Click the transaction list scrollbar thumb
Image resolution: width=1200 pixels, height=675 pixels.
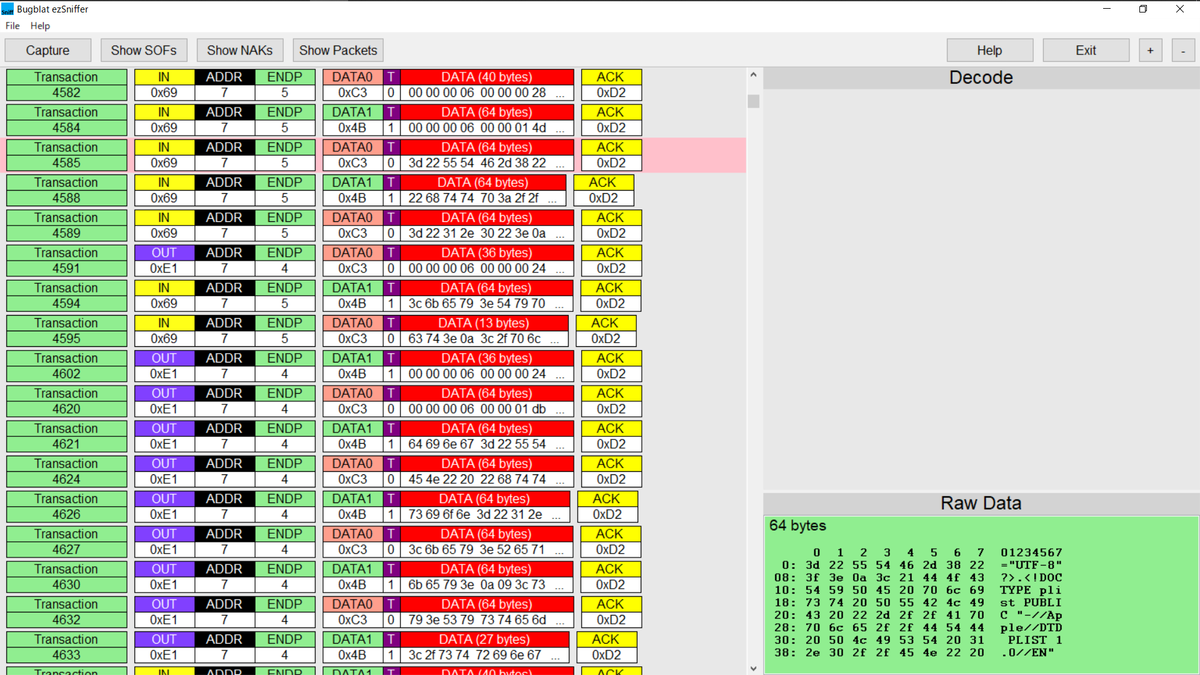(754, 101)
